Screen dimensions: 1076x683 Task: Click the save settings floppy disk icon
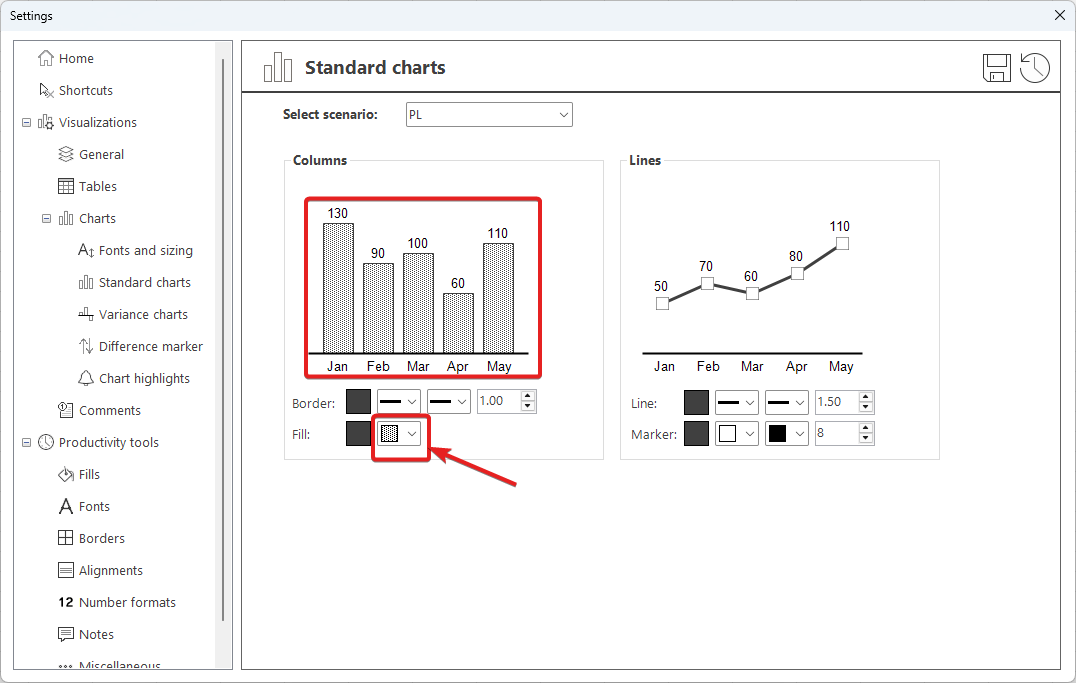click(x=997, y=68)
